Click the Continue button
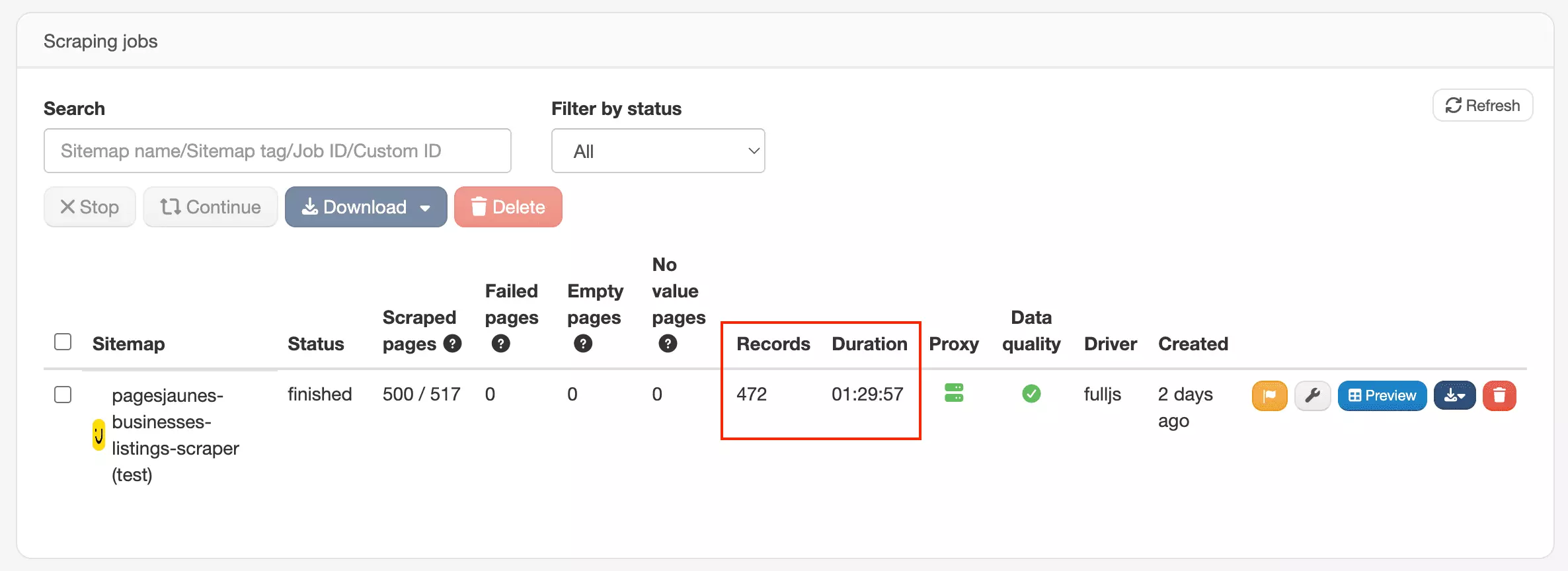 point(210,207)
